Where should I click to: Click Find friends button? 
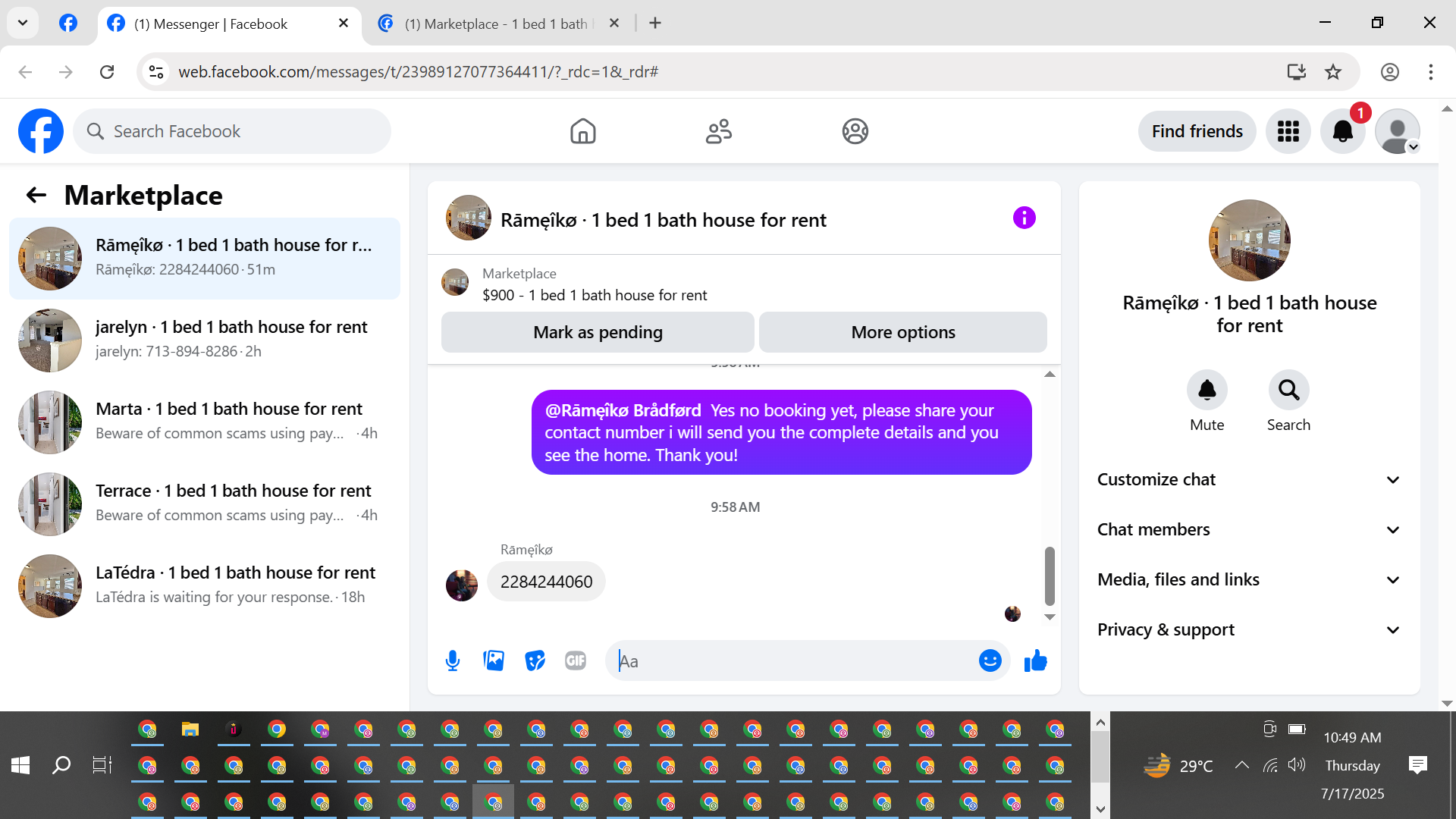click(x=1197, y=131)
